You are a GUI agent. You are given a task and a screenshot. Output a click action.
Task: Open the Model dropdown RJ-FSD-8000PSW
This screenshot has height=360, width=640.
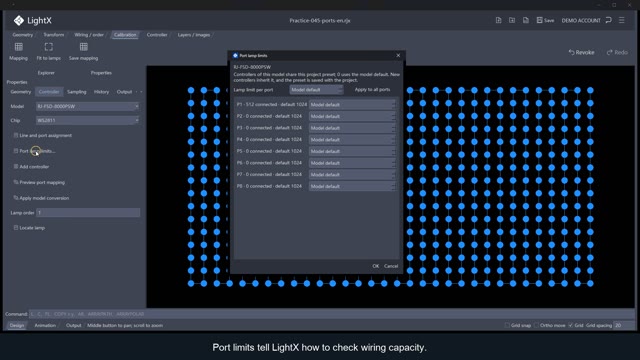coord(87,107)
